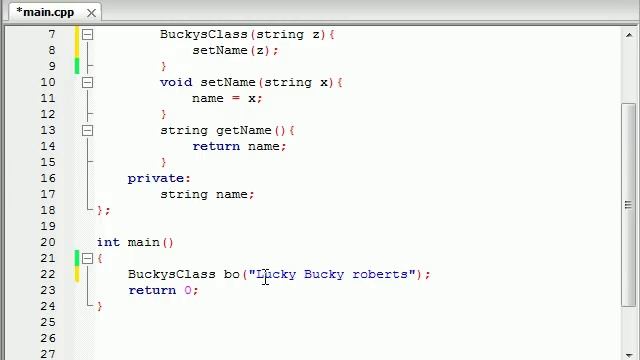The width and height of the screenshot is (640, 360).
Task: Click the 'private:' keyword
Action: coord(159,178)
